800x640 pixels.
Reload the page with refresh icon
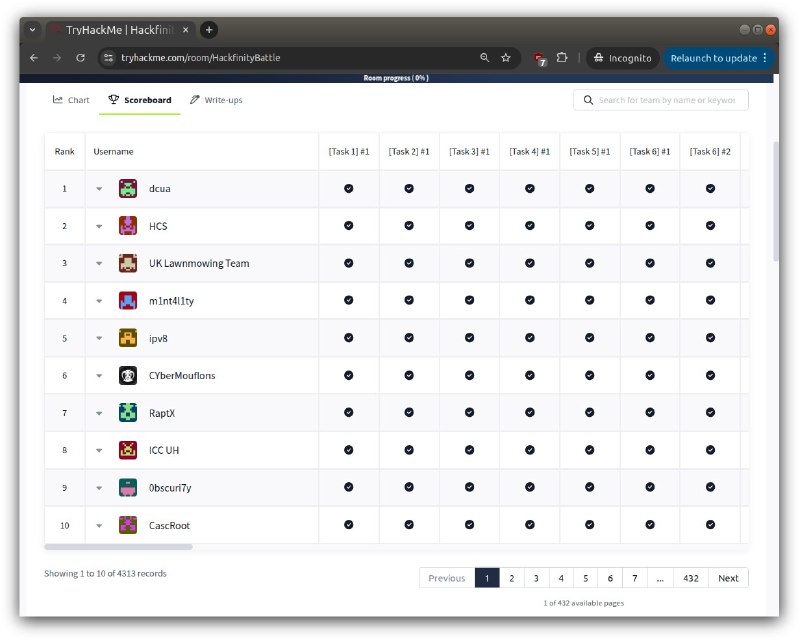[x=81, y=58]
